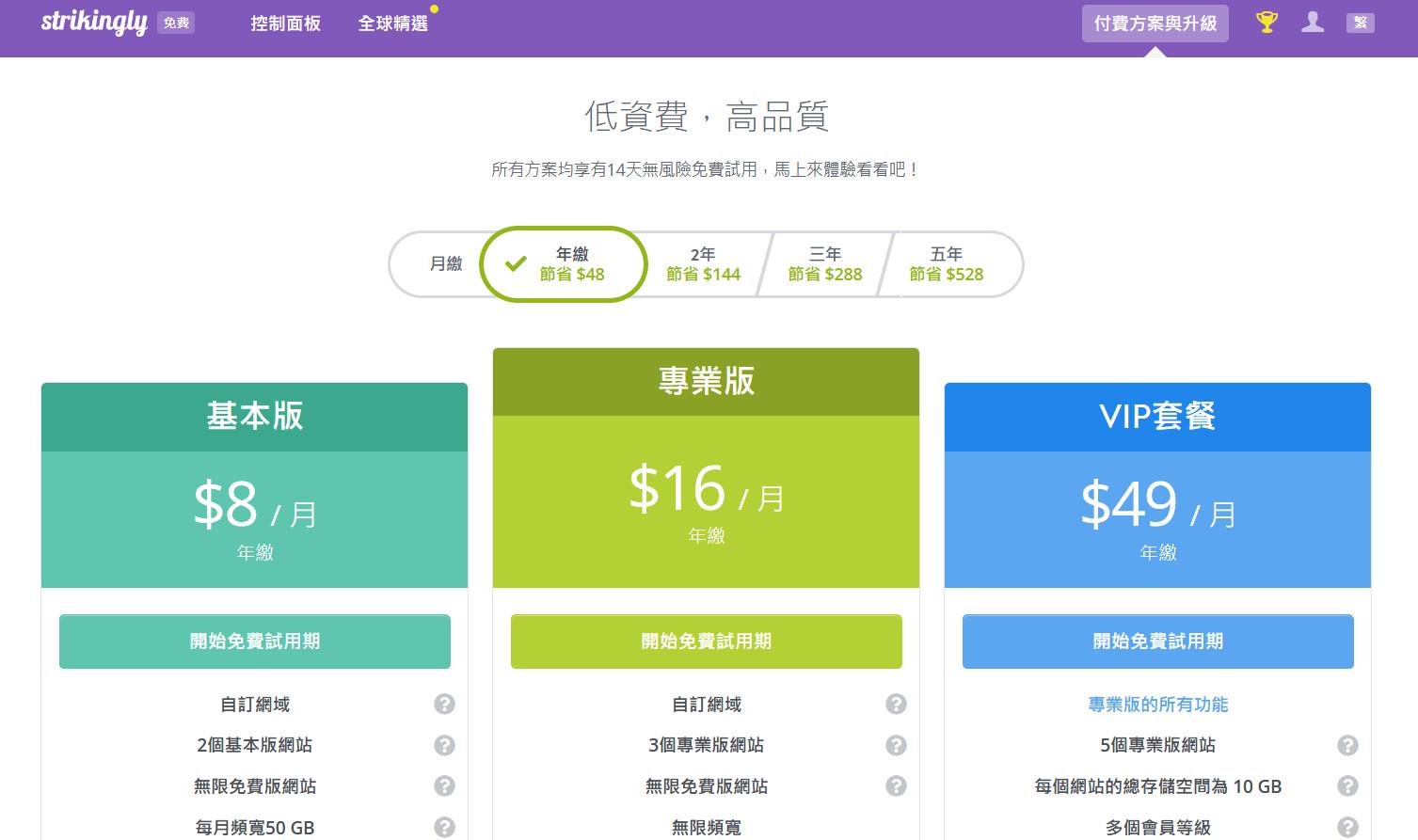Click help icon beside 5個專業版網站
This screenshot has width=1418, height=840.
(x=1347, y=745)
